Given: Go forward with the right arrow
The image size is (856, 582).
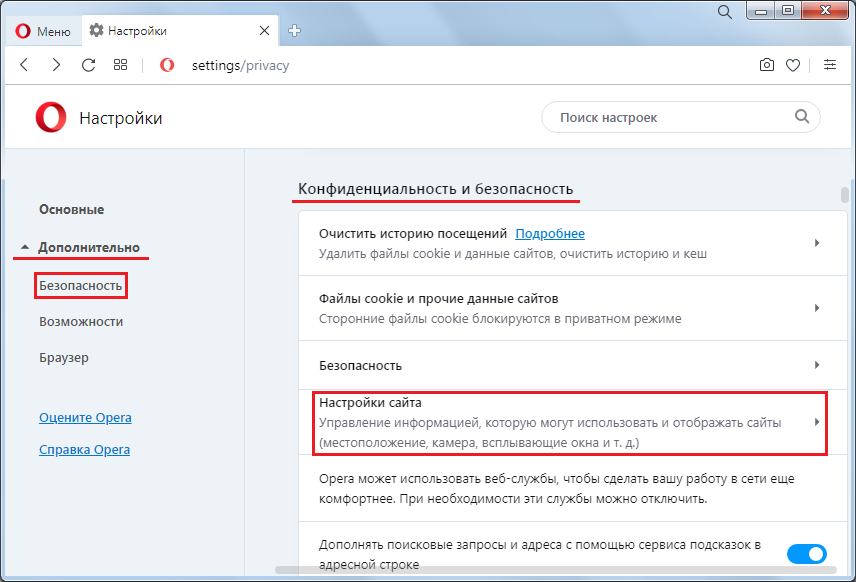Looking at the screenshot, I should point(56,65).
